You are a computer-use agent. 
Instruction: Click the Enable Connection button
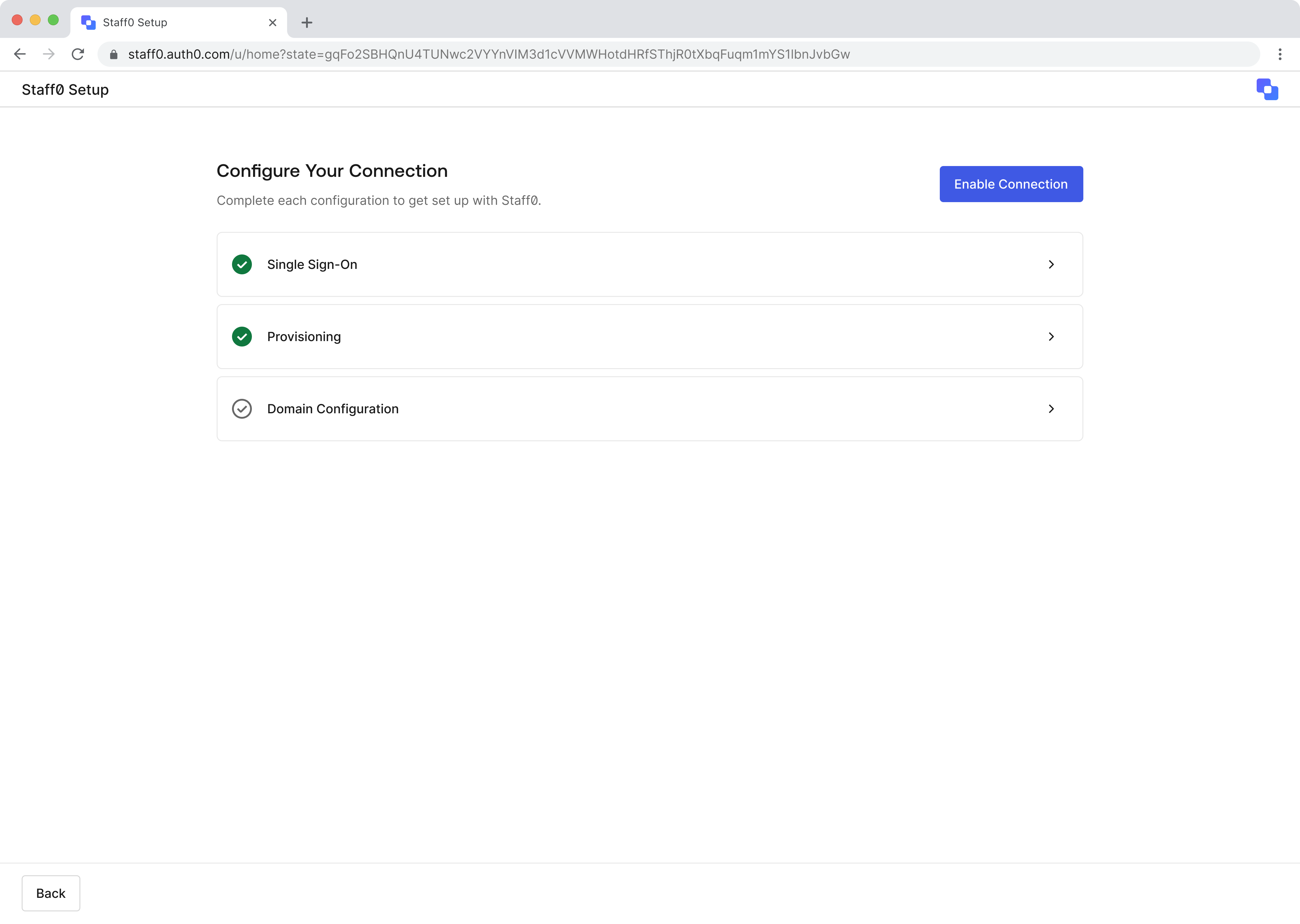pos(1010,184)
